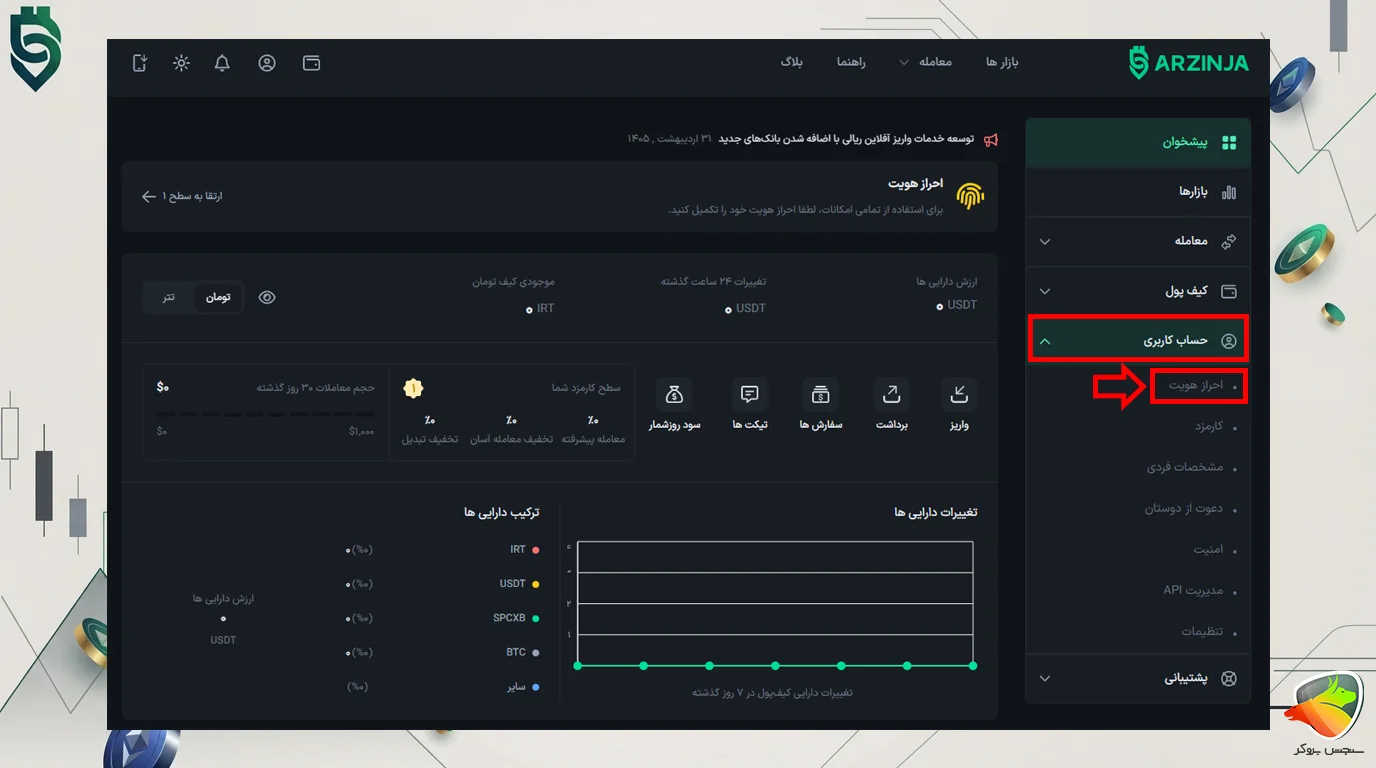
Task: Click سود روزشمار daily profit icon
Action: click(x=675, y=394)
